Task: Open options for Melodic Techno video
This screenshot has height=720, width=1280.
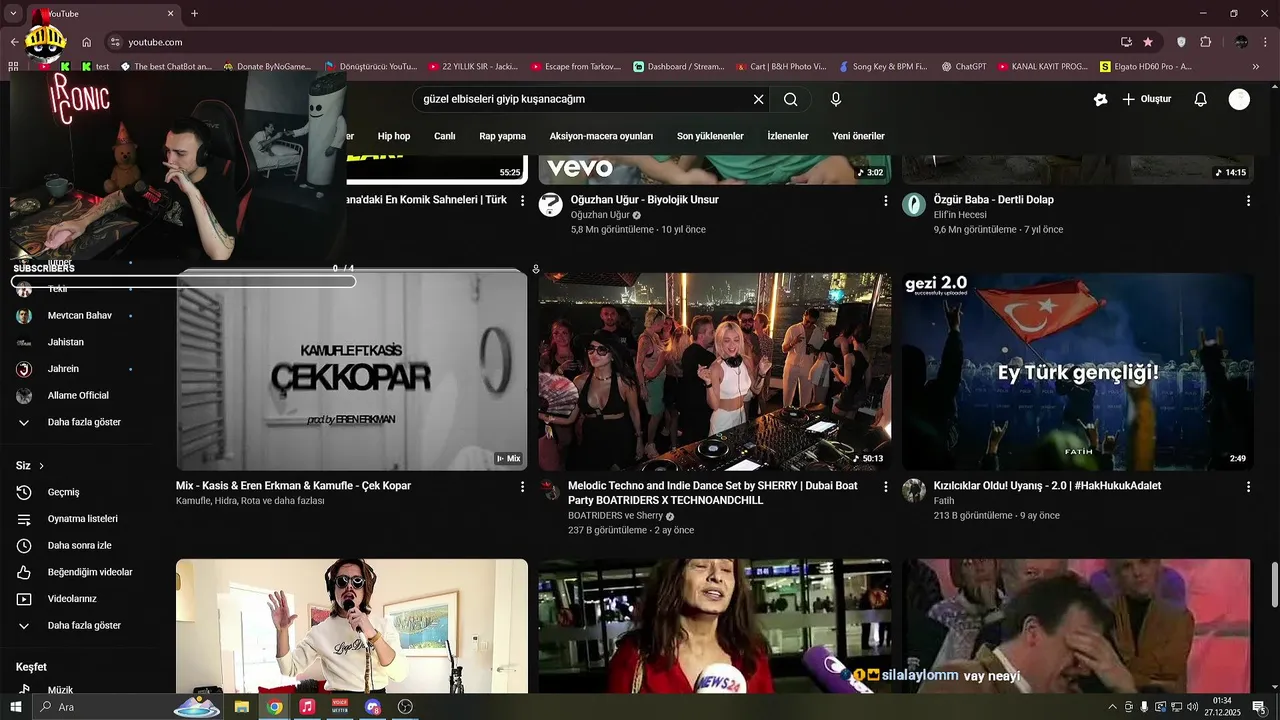Action: [x=885, y=487]
